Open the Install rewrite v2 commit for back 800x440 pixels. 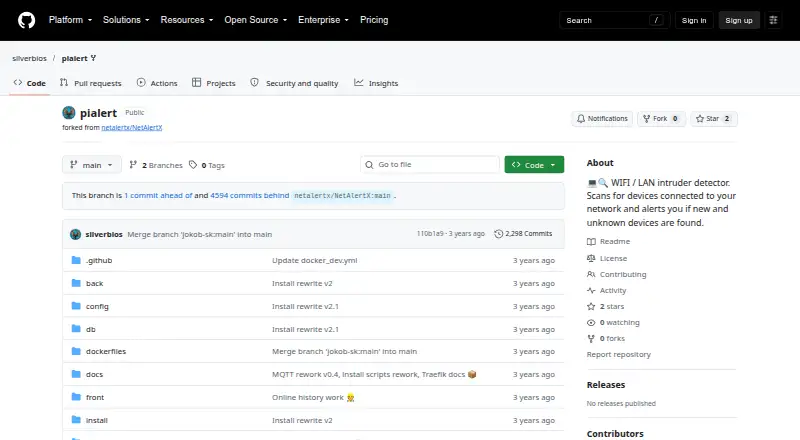point(302,283)
